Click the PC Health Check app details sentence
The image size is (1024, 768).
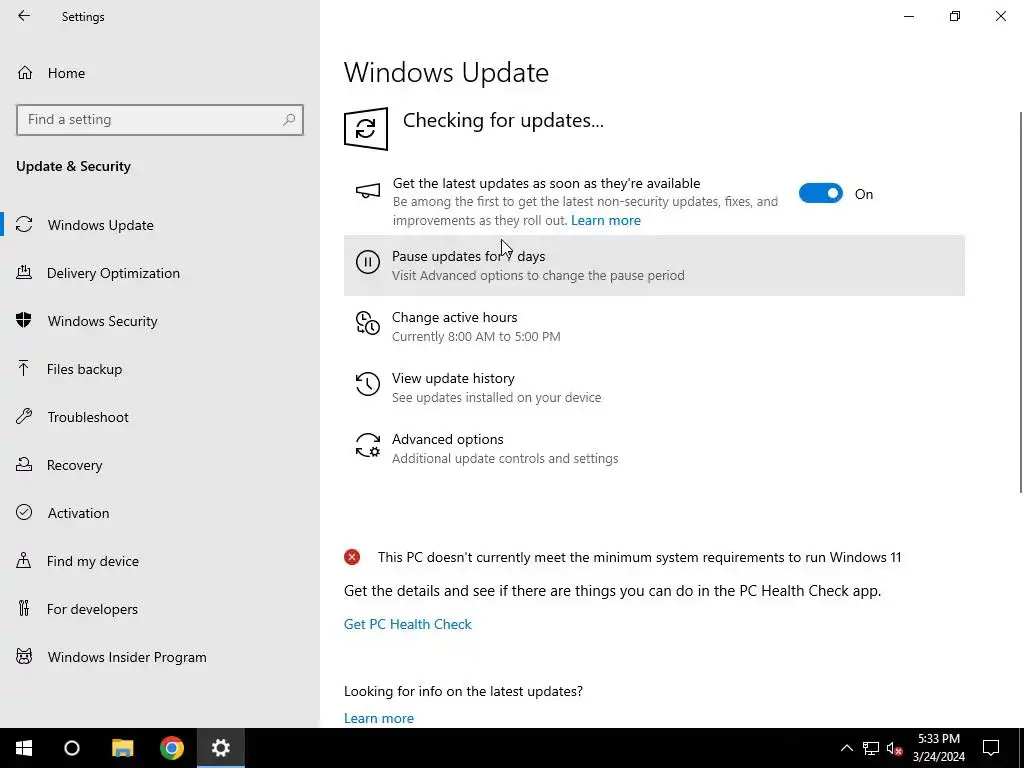[613, 590]
